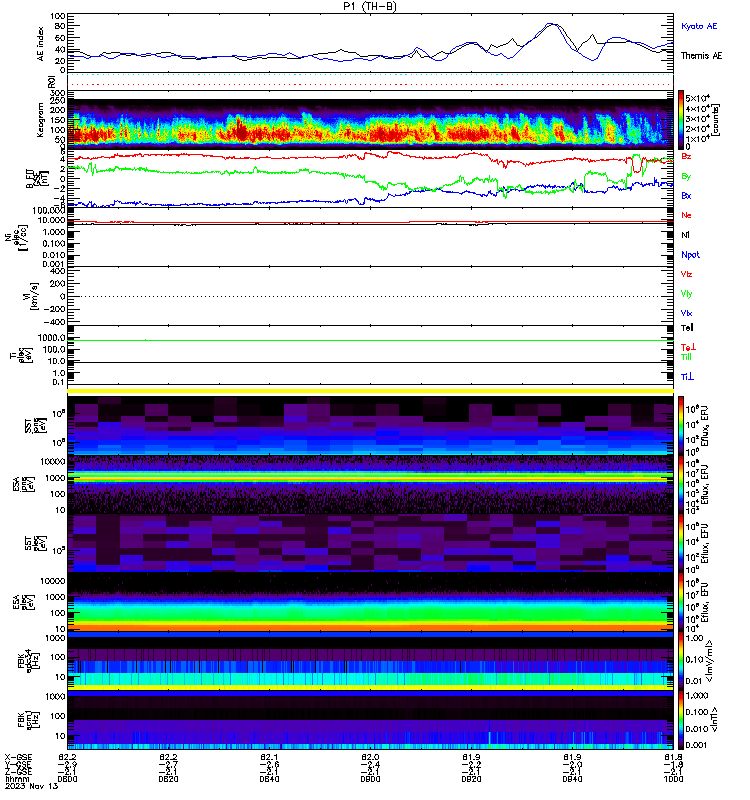Click the 0800 time tick label

click(x=67, y=779)
